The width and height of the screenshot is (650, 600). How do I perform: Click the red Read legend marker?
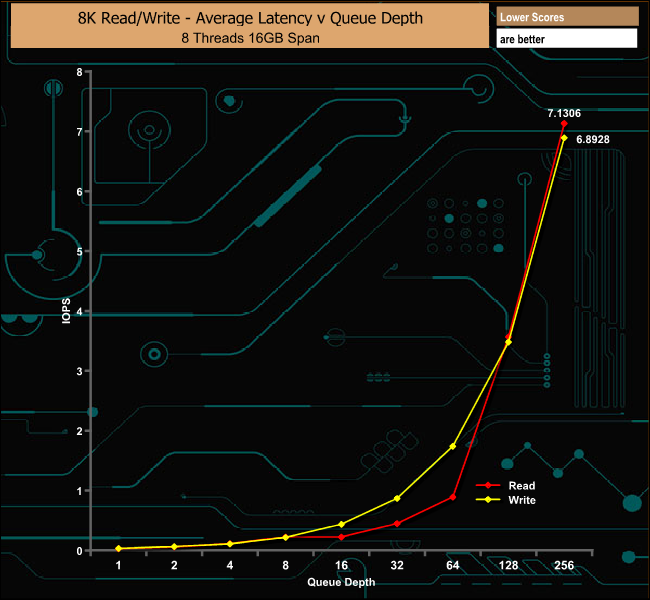coord(488,485)
